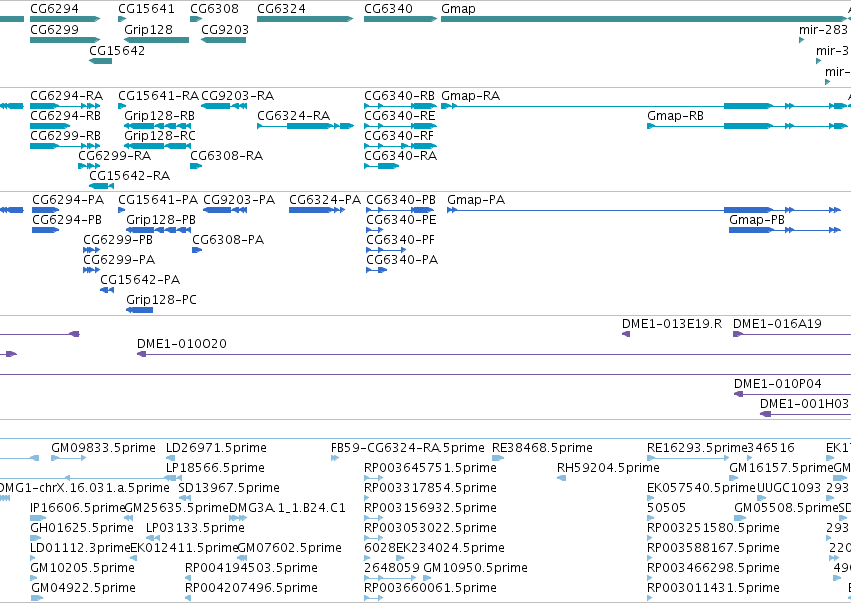
Task: Click the DME1-001H03 clone
Action: [x=805, y=415]
